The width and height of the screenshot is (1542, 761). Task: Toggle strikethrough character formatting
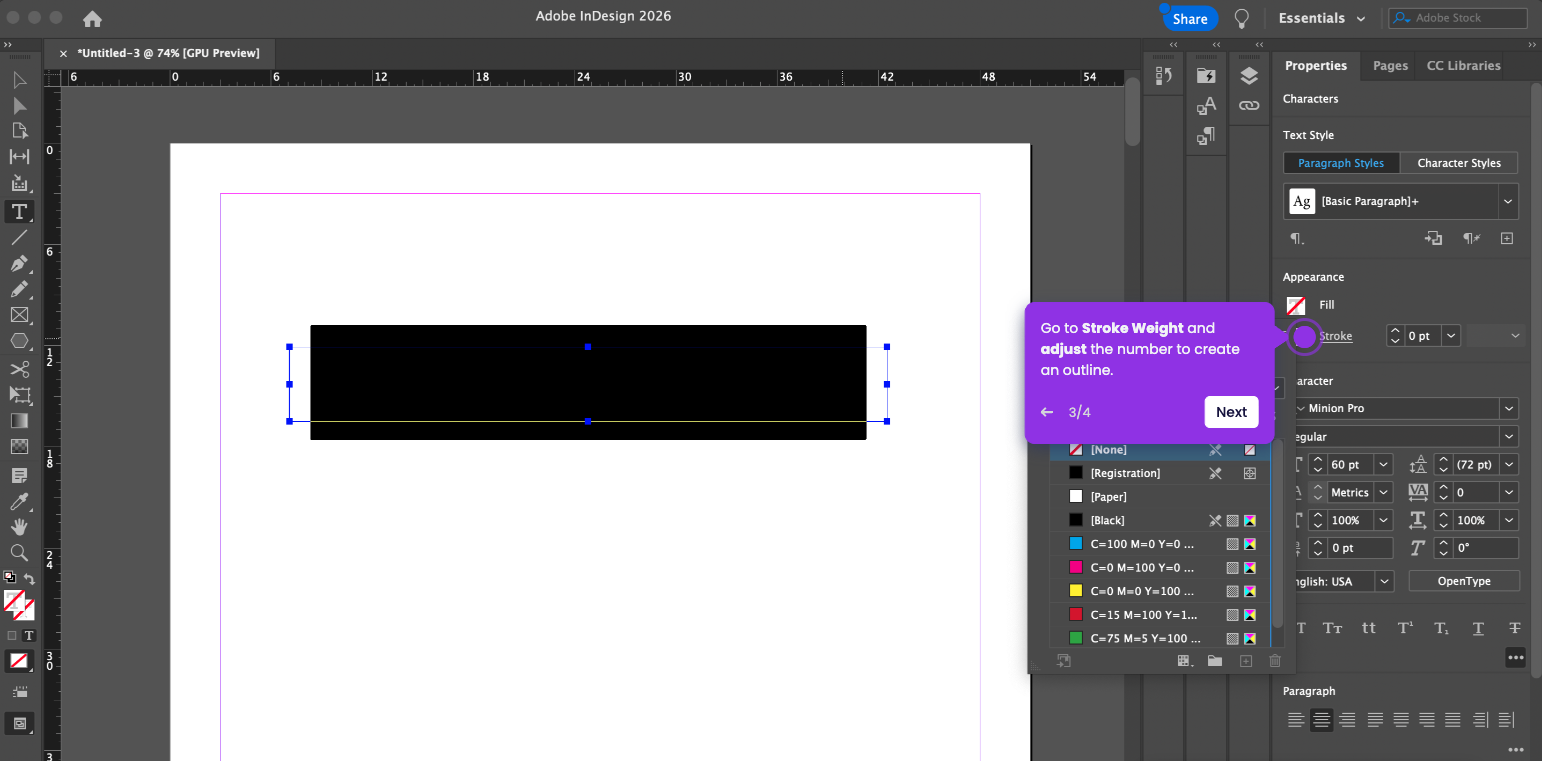(x=1515, y=628)
